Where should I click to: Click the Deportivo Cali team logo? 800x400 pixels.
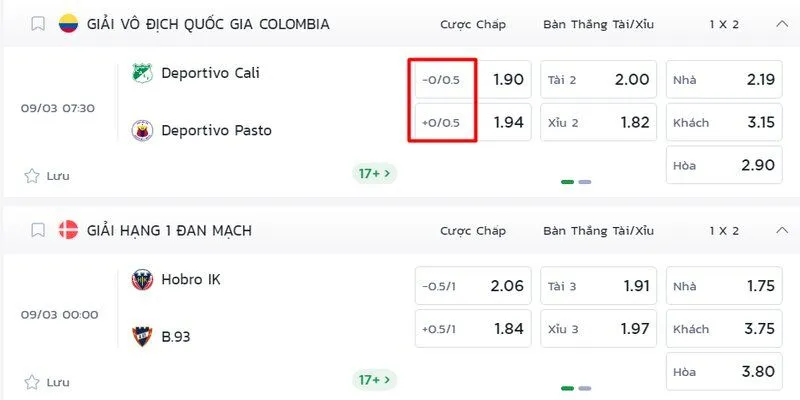coord(142,73)
